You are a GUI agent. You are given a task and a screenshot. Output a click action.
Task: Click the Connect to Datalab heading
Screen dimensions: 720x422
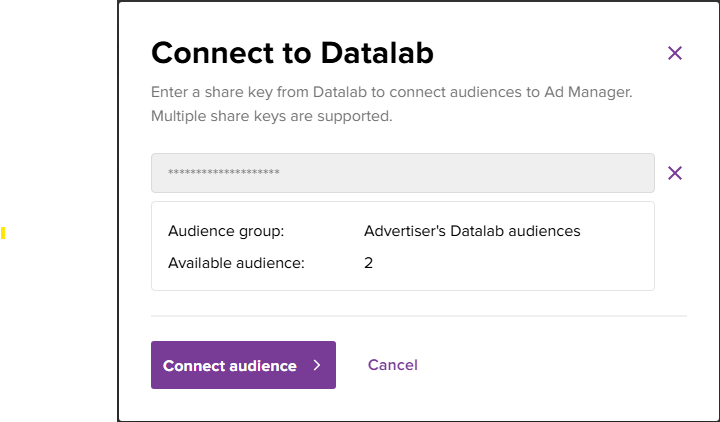(292, 53)
